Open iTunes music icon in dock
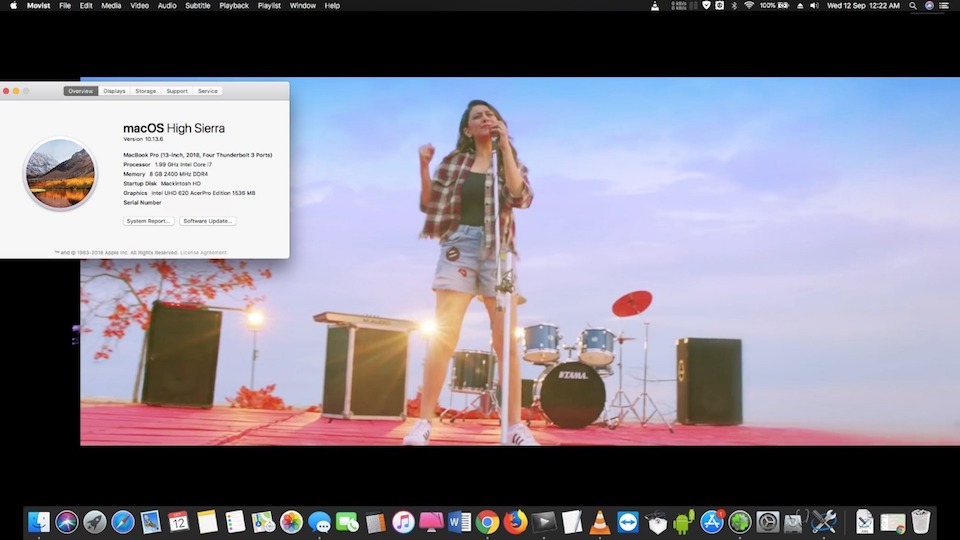Screen dimensions: 960x540 404,522
